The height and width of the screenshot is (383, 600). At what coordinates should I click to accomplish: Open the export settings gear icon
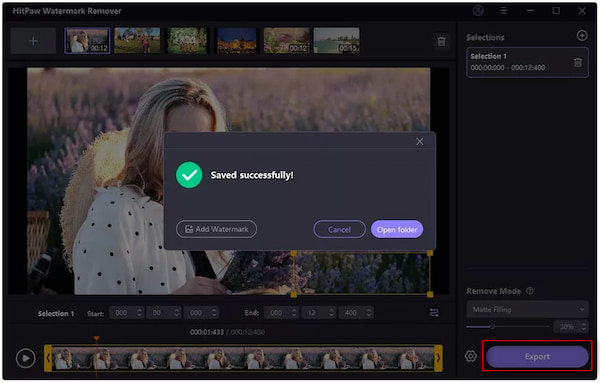pyautogui.click(x=471, y=356)
